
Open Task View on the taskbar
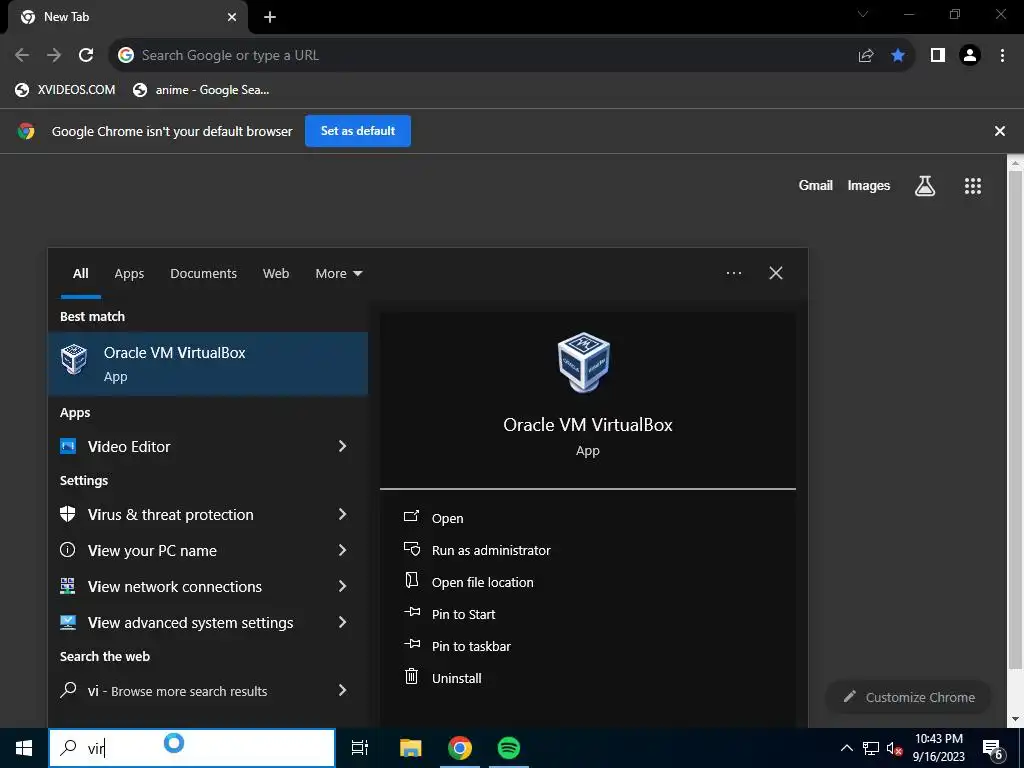tap(360, 748)
